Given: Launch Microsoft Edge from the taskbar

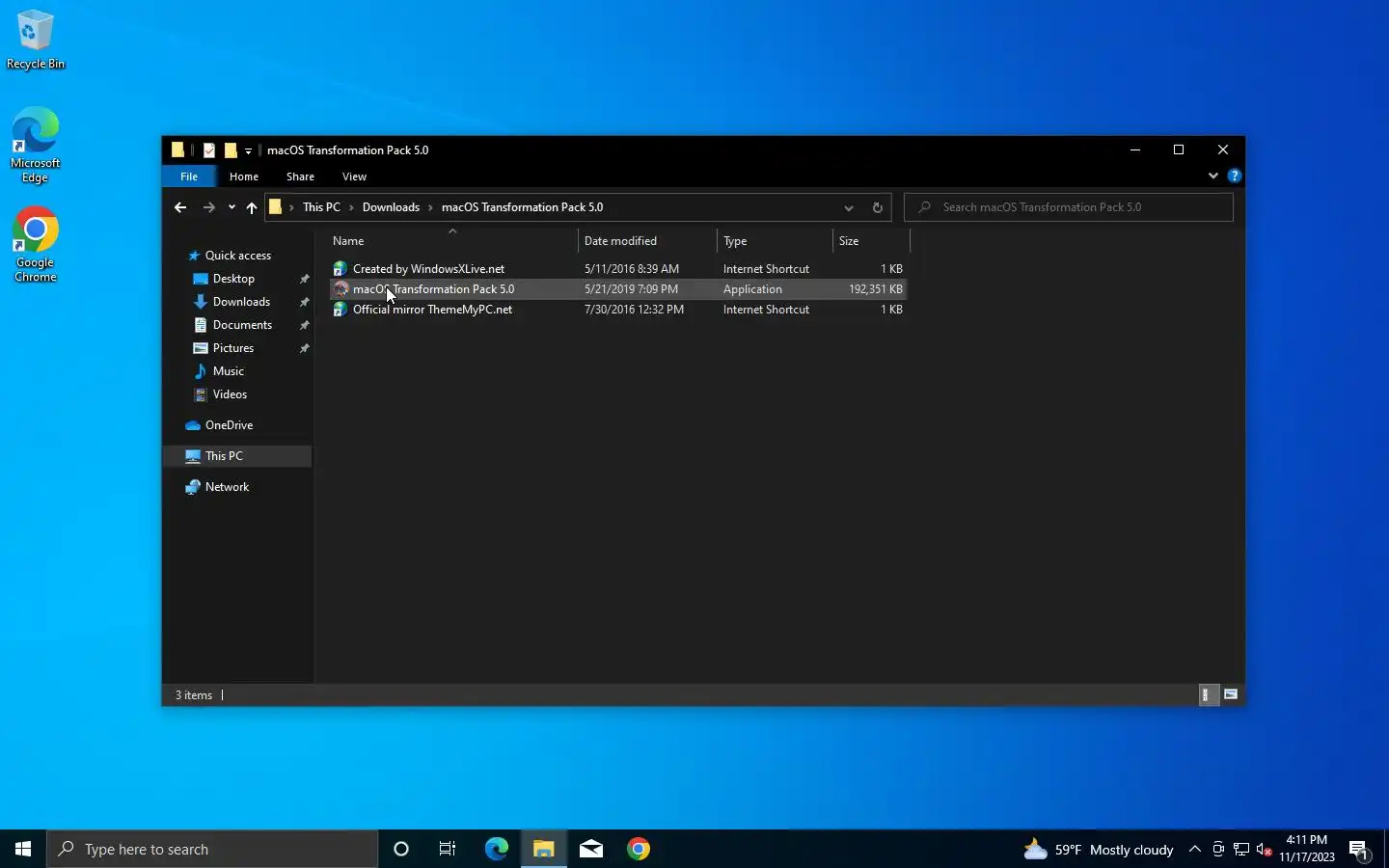Looking at the screenshot, I should pos(496,849).
